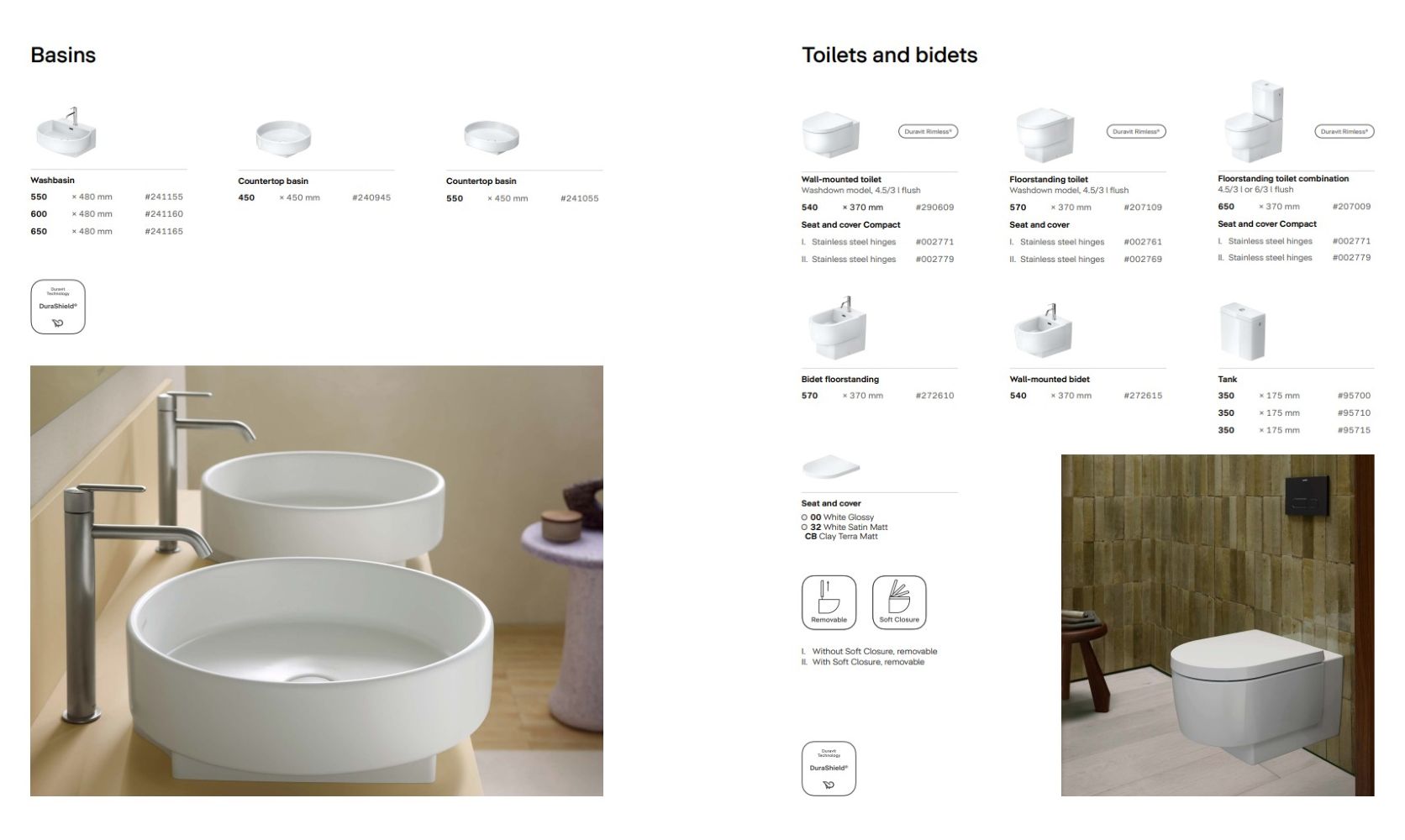Click the large countertop basins photo
The image size is (1405, 840).
[x=317, y=580]
